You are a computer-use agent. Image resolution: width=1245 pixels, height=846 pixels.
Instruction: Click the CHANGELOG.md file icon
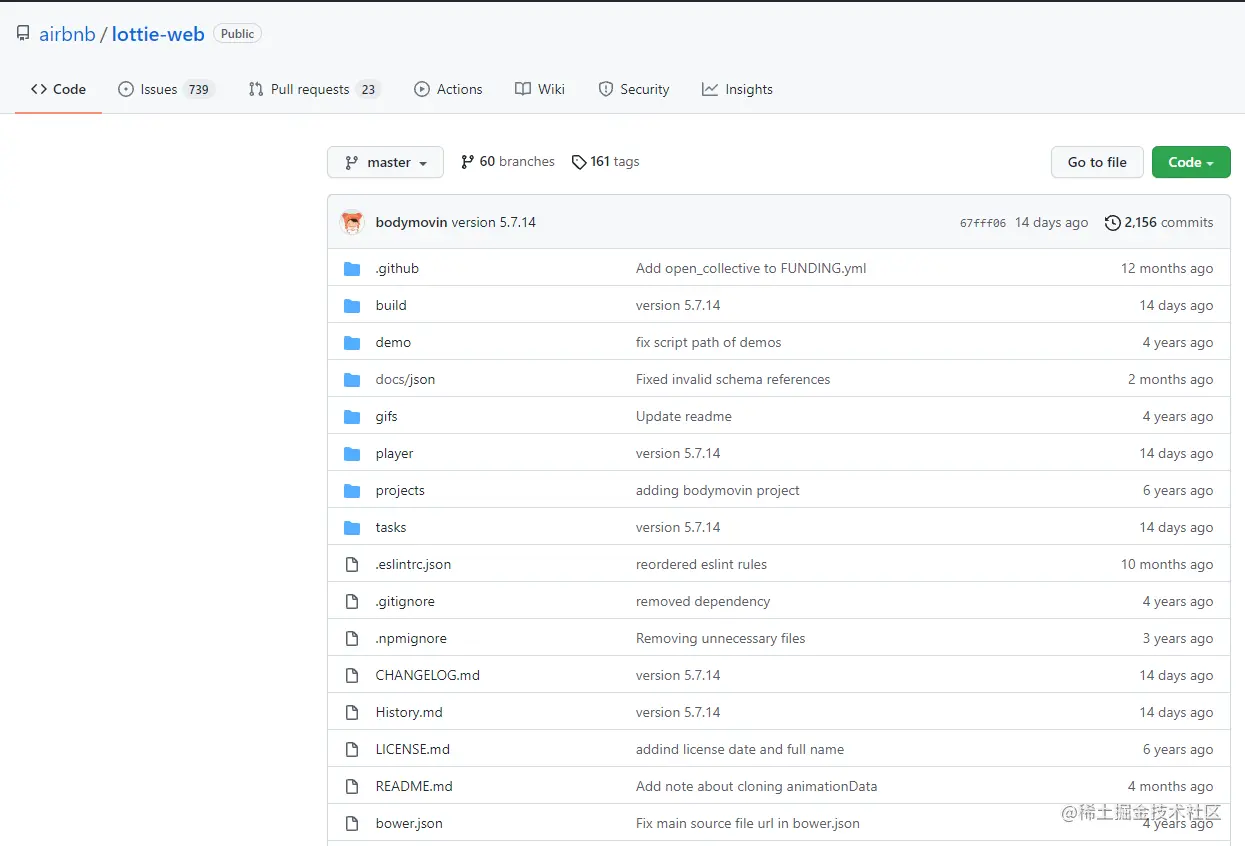click(x=352, y=676)
